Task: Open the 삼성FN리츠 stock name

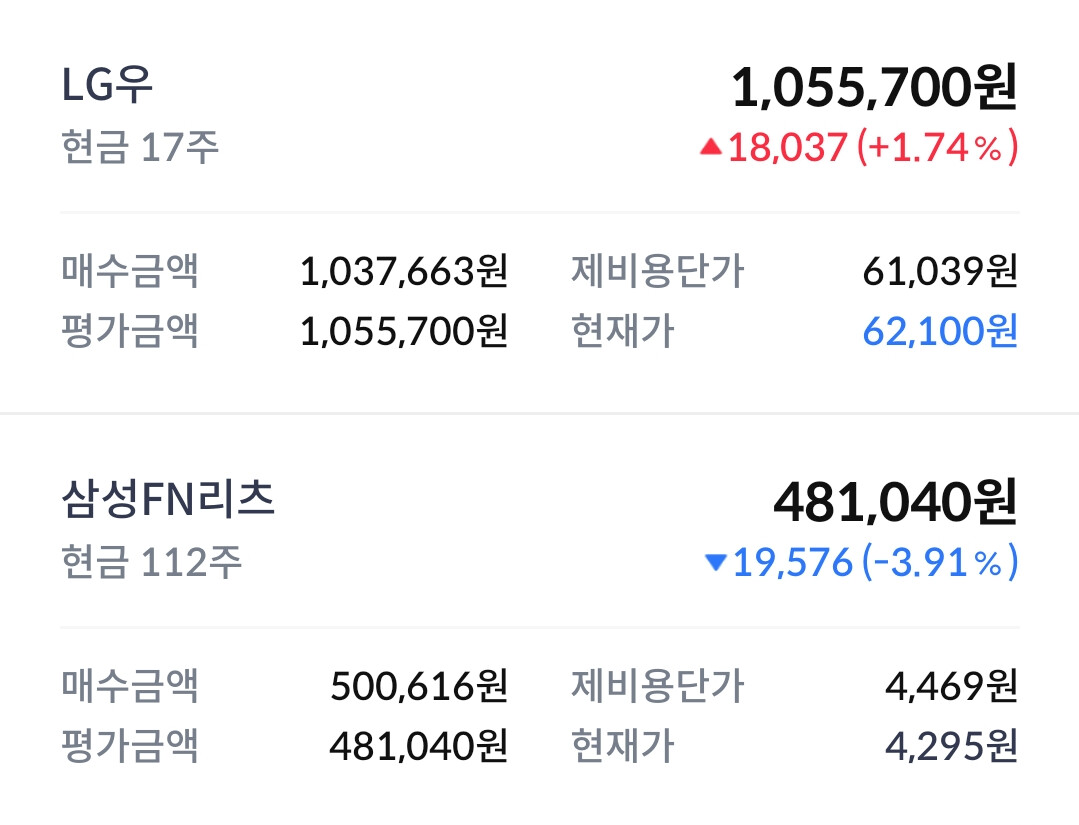Action: coord(168,500)
